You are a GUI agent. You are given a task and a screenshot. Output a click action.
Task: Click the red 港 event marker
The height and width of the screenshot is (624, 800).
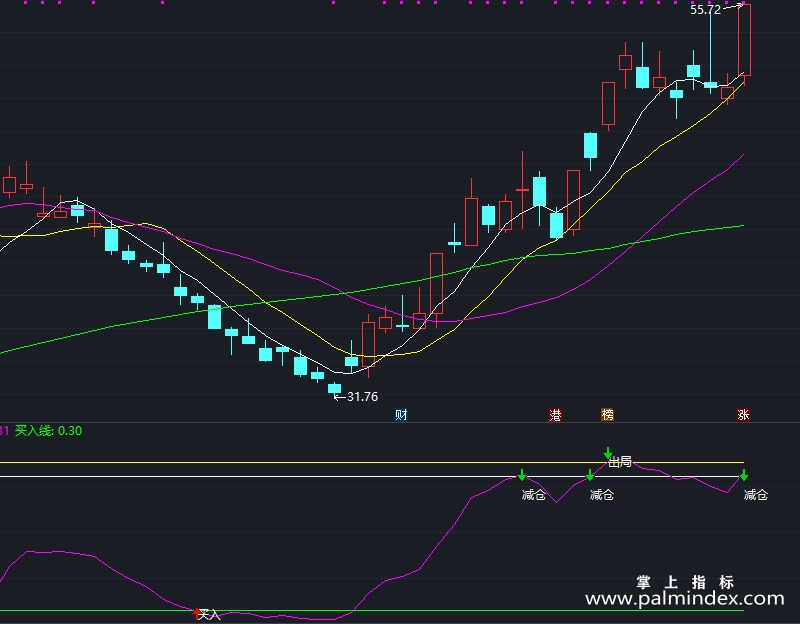point(555,415)
